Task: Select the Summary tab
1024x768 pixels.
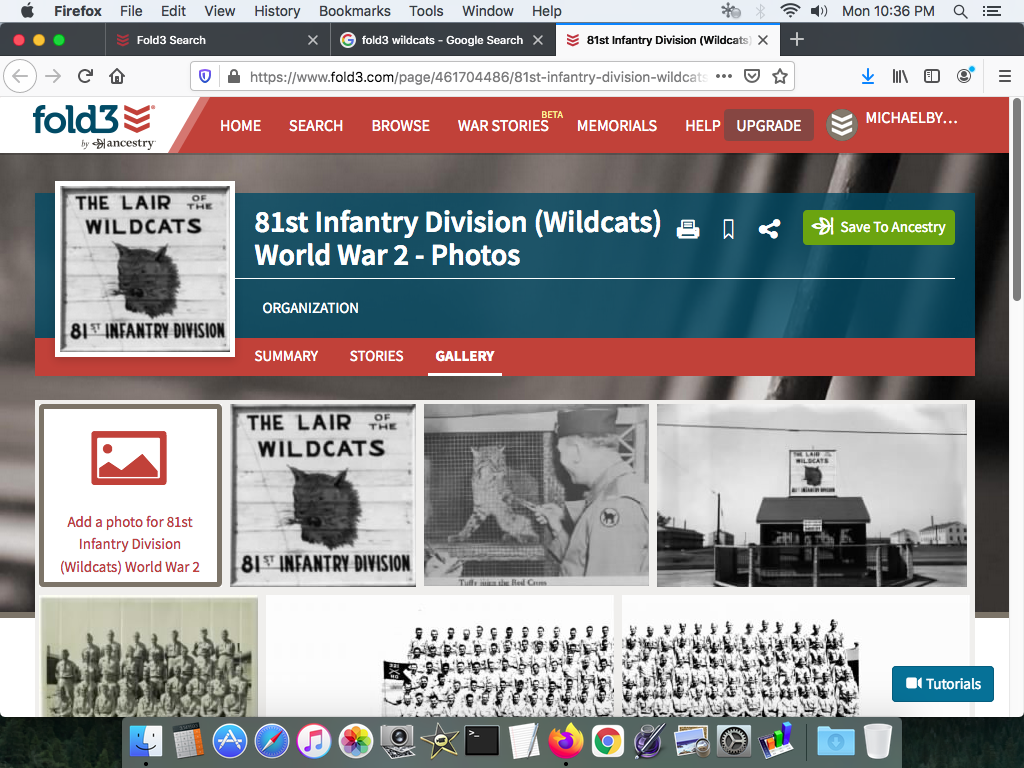Action: coord(286,356)
